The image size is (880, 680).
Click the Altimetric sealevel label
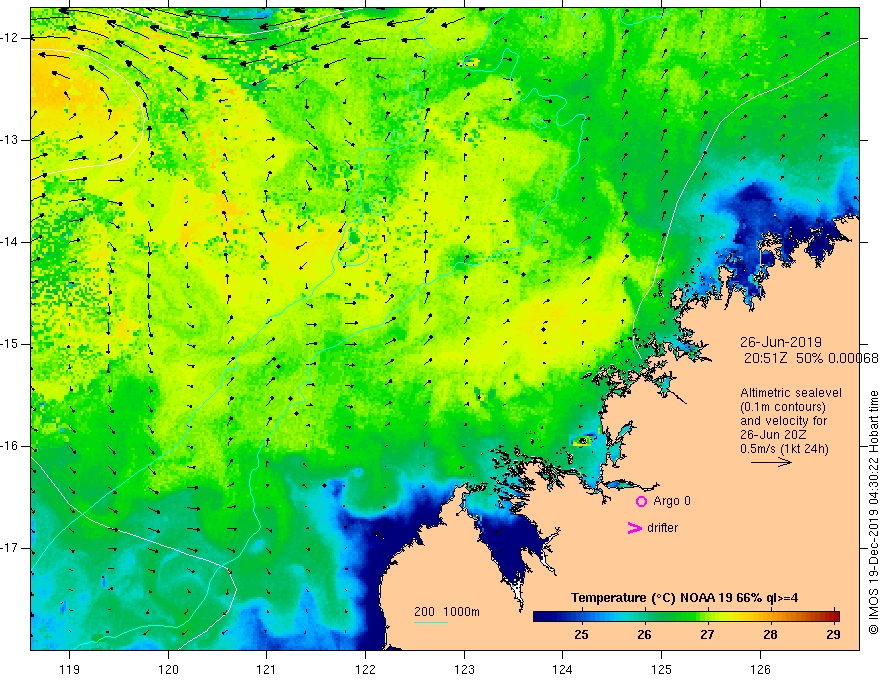coord(791,393)
